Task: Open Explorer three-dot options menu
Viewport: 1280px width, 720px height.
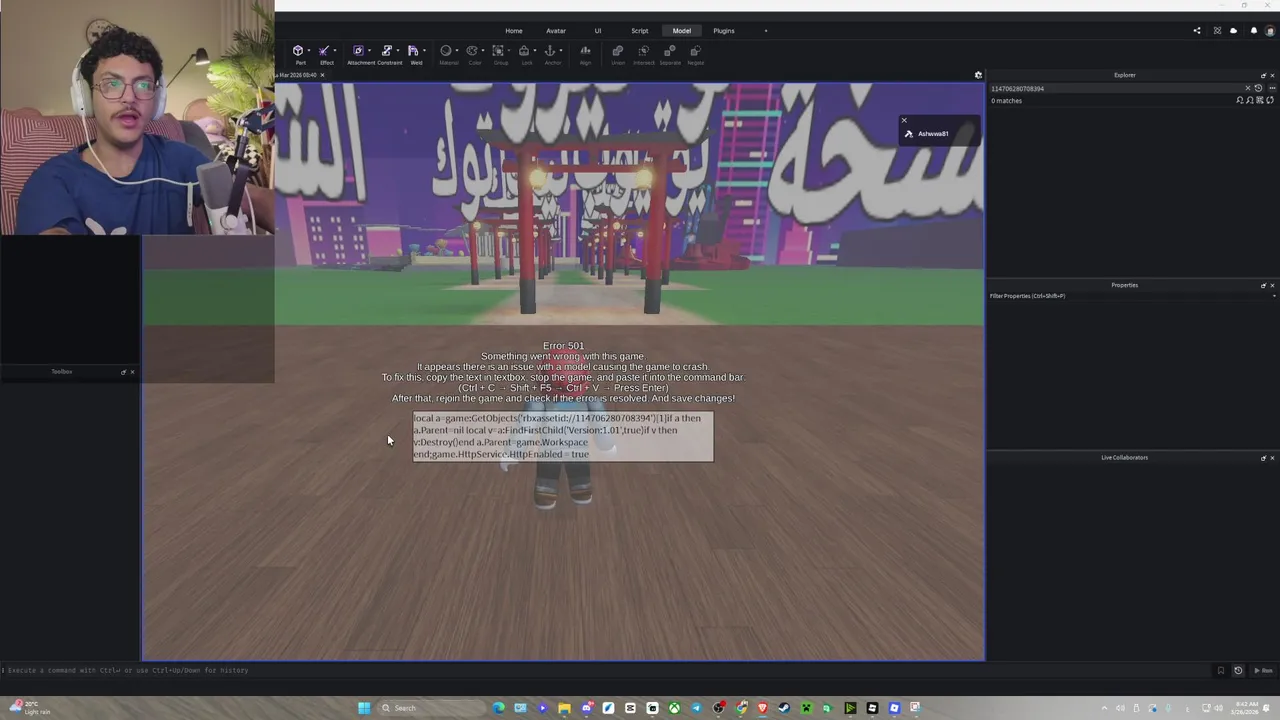Action: [1272, 88]
